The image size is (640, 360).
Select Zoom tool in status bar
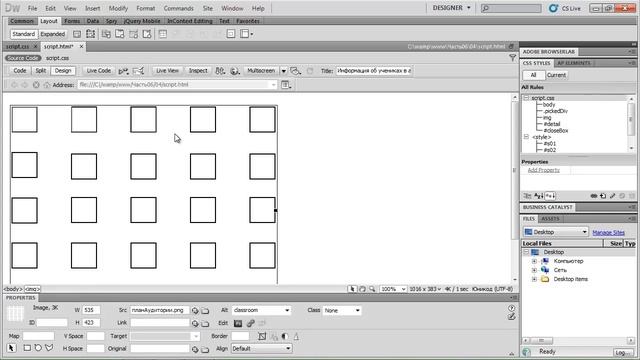pyautogui.click(x=372, y=289)
